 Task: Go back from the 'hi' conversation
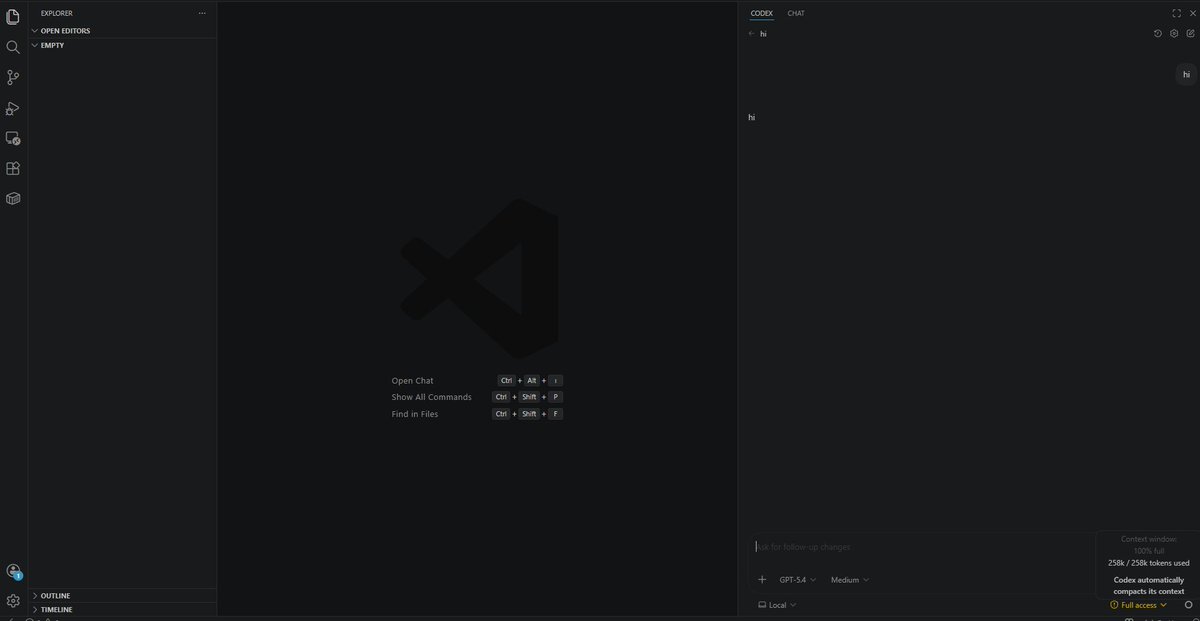[x=751, y=33]
